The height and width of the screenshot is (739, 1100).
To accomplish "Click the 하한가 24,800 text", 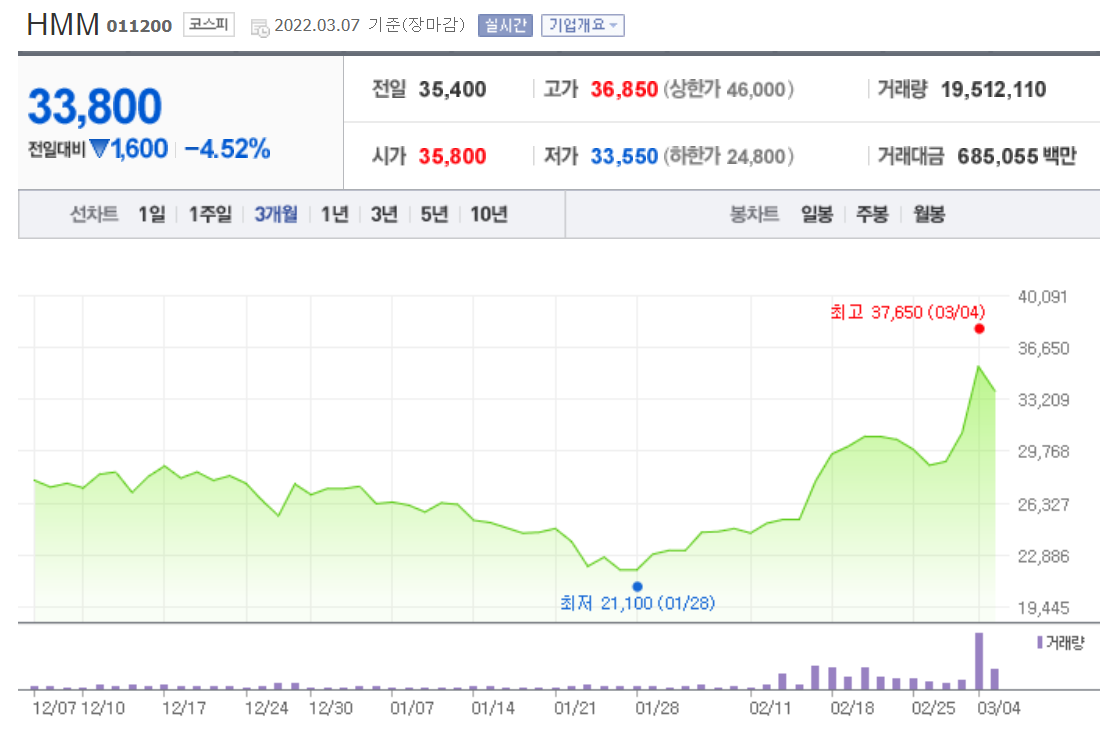I will [x=728, y=156].
